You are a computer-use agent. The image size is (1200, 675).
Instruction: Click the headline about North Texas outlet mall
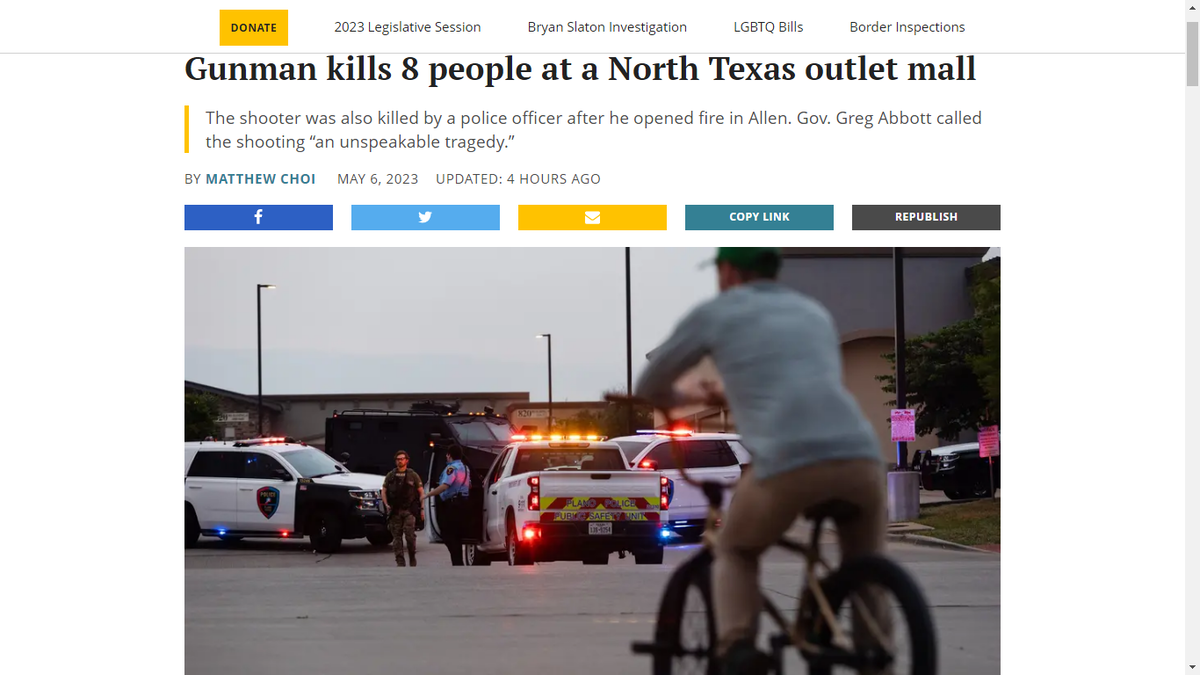(x=580, y=68)
